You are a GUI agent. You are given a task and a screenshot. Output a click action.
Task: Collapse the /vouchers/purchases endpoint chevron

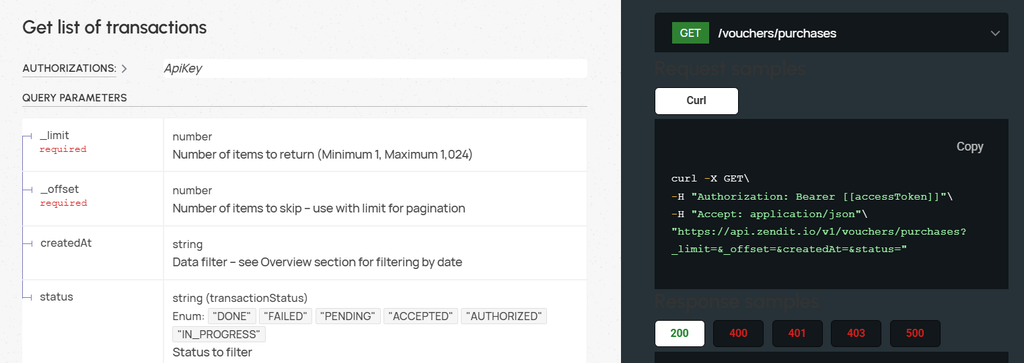pos(995,33)
